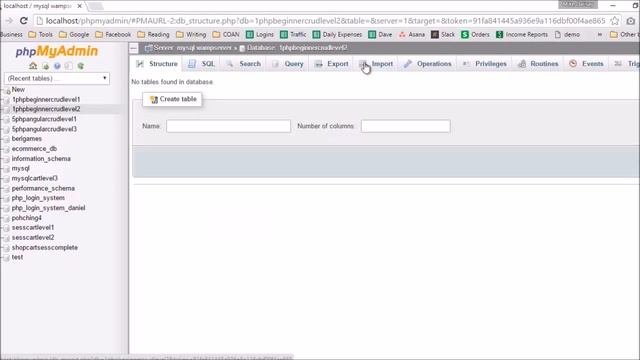The height and width of the screenshot is (360, 640).
Task: Open database pohching4
Action: [x=27, y=218]
